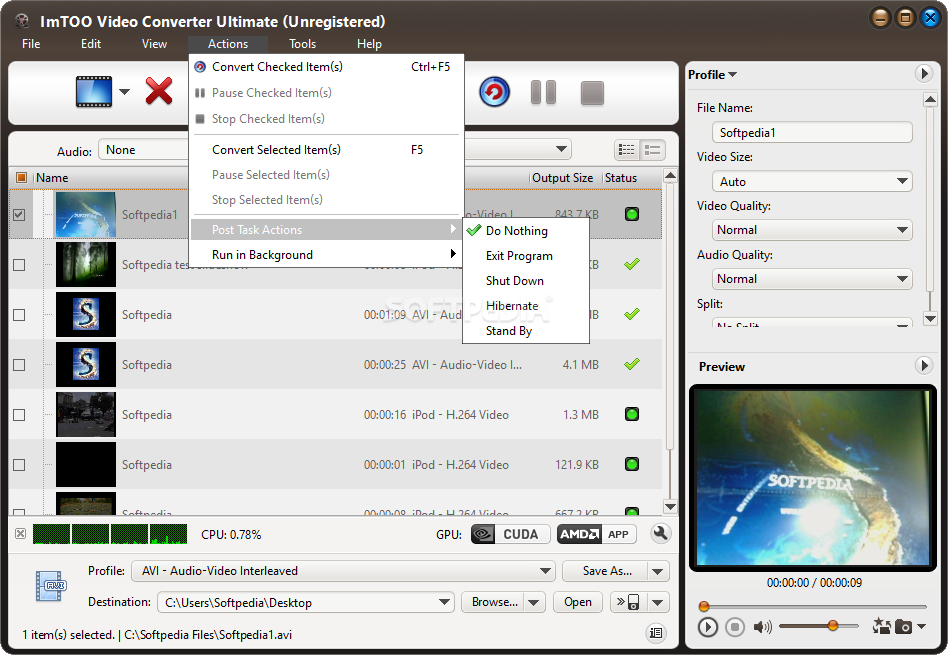Close the CPU usage graph panel
The width and height of the screenshot is (948, 655).
[21, 533]
